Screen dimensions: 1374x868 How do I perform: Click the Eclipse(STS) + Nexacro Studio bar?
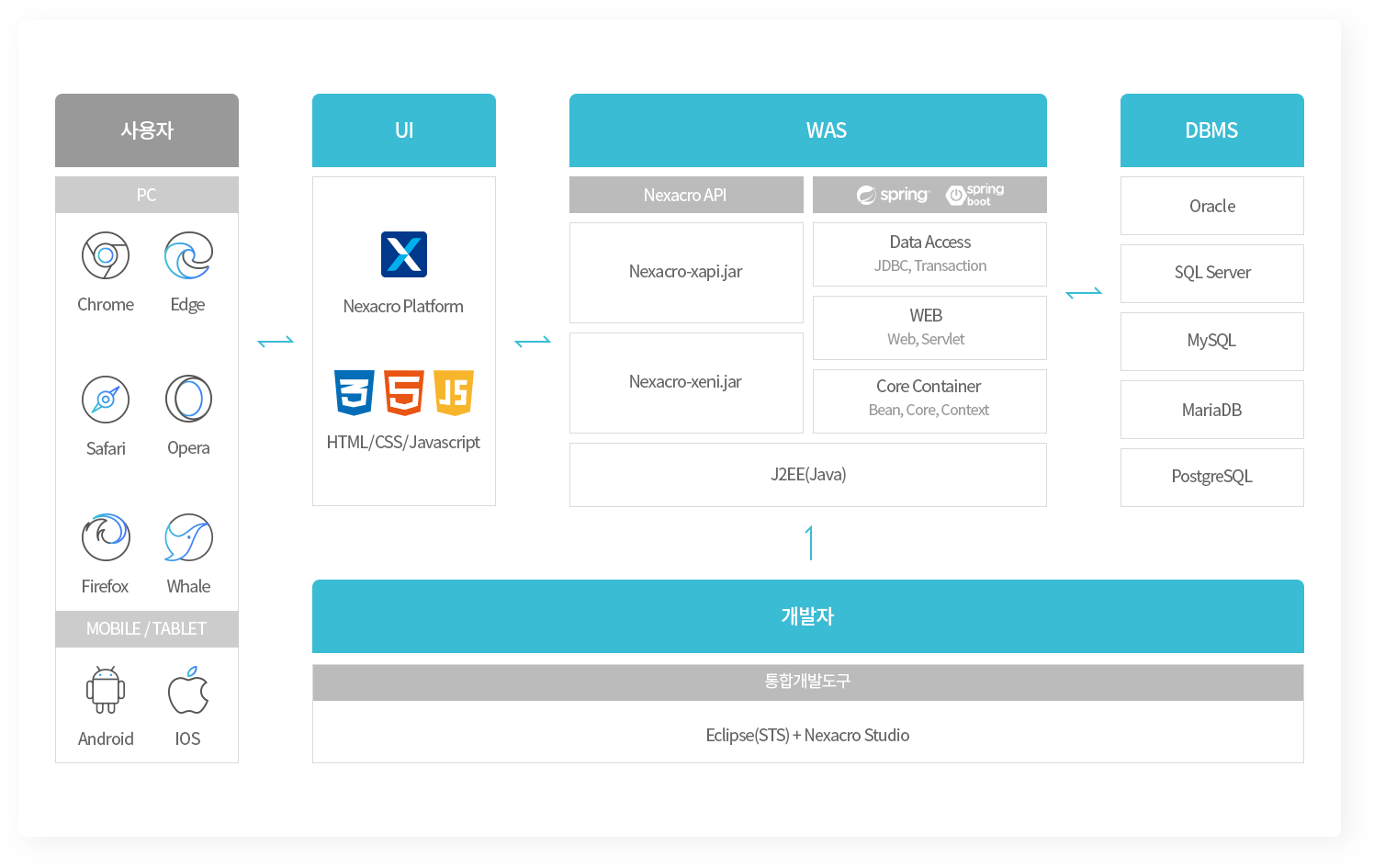[x=808, y=735]
